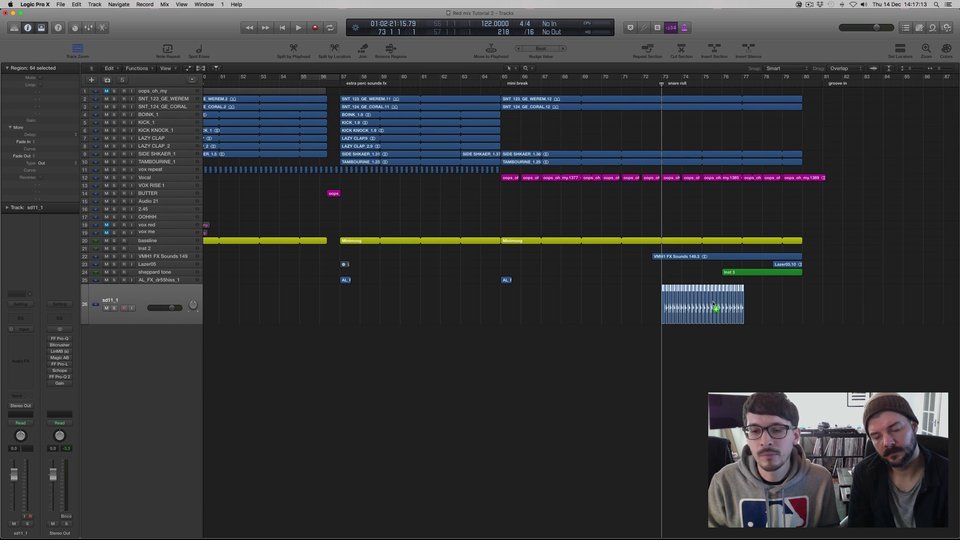Toggle Cycle mode button
Image resolution: width=960 pixels, height=540 pixels.
coord(330,28)
